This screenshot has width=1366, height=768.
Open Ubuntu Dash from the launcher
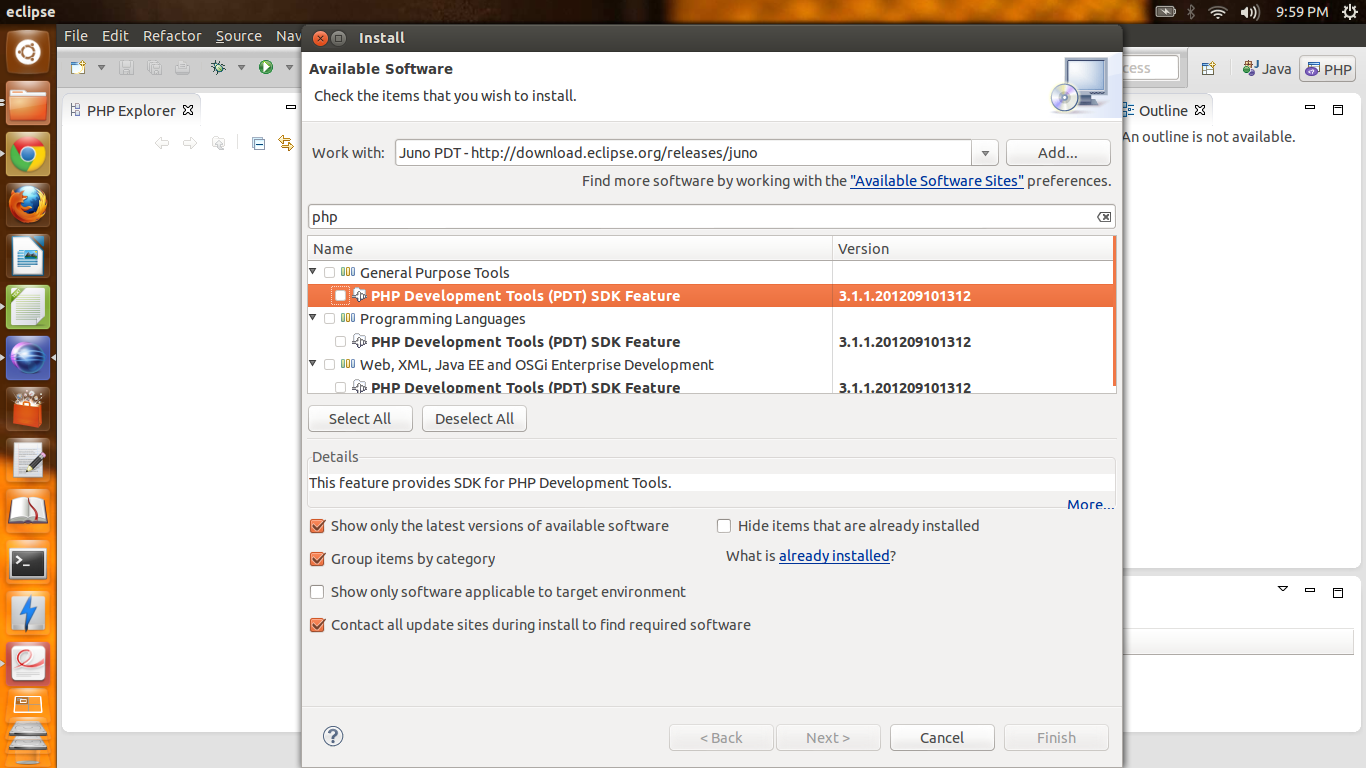pyautogui.click(x=27, y=51)
